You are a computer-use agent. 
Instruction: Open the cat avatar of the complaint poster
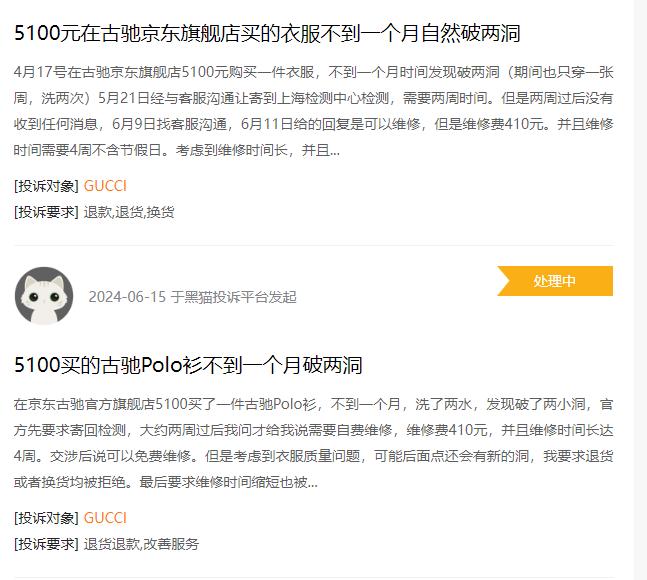[44, 296]
